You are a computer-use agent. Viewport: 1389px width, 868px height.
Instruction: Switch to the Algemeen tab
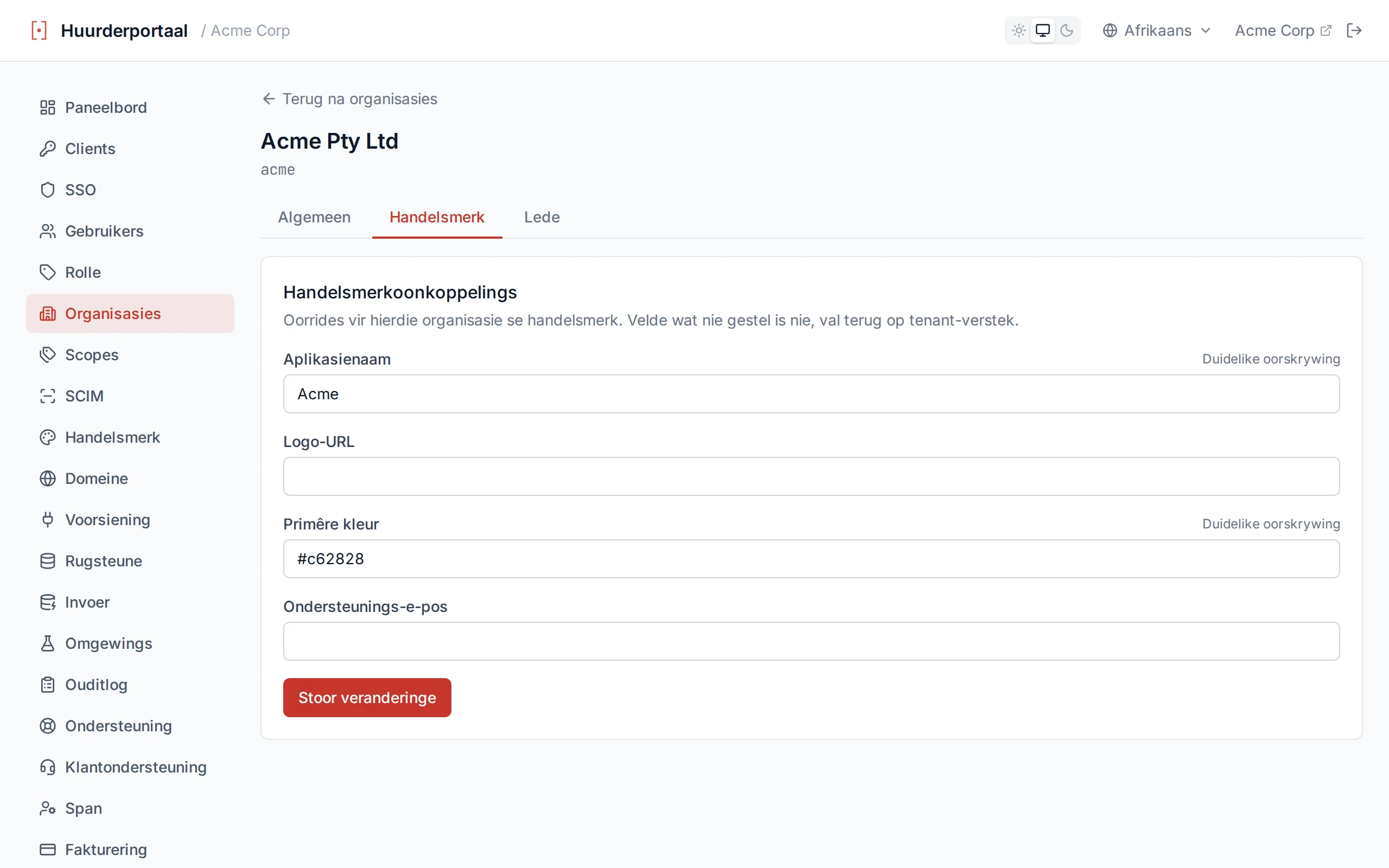[x=315, y=217]
